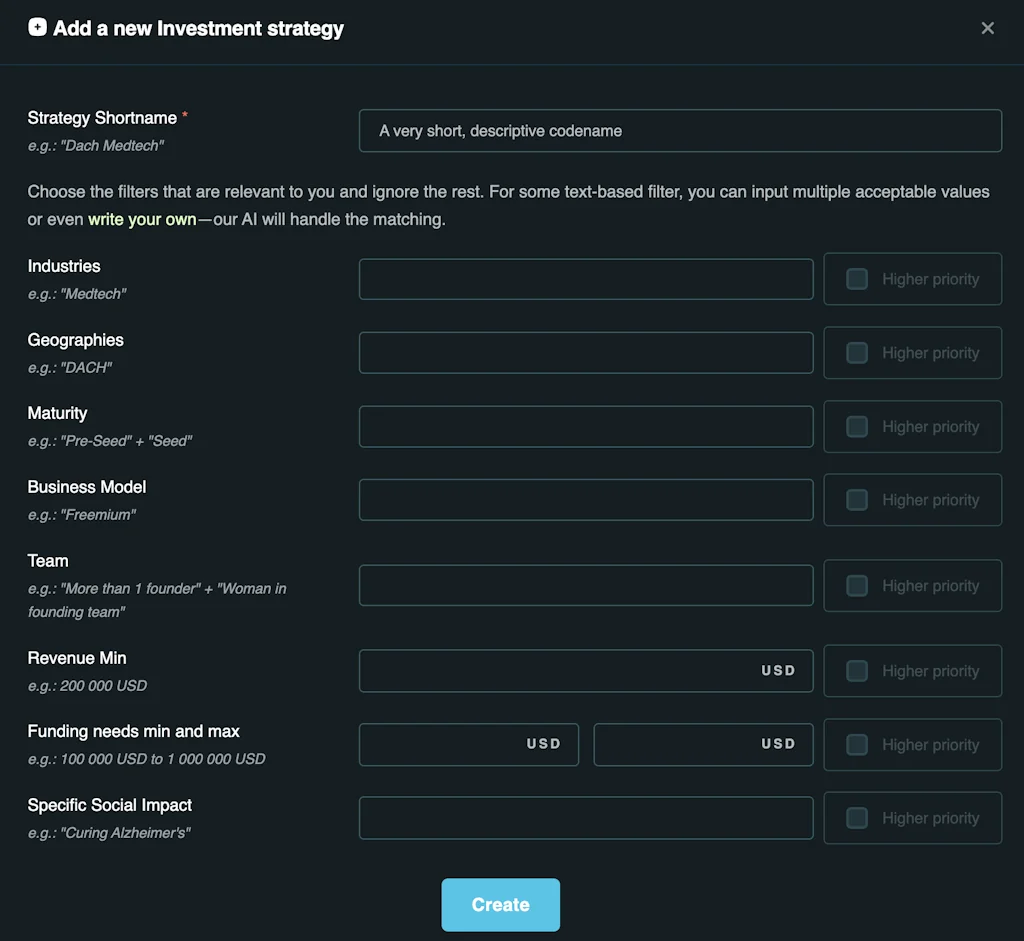Click the "write your own" highlighted text
The height and width of the screenshot is (941, 1024).
(142, 219)
